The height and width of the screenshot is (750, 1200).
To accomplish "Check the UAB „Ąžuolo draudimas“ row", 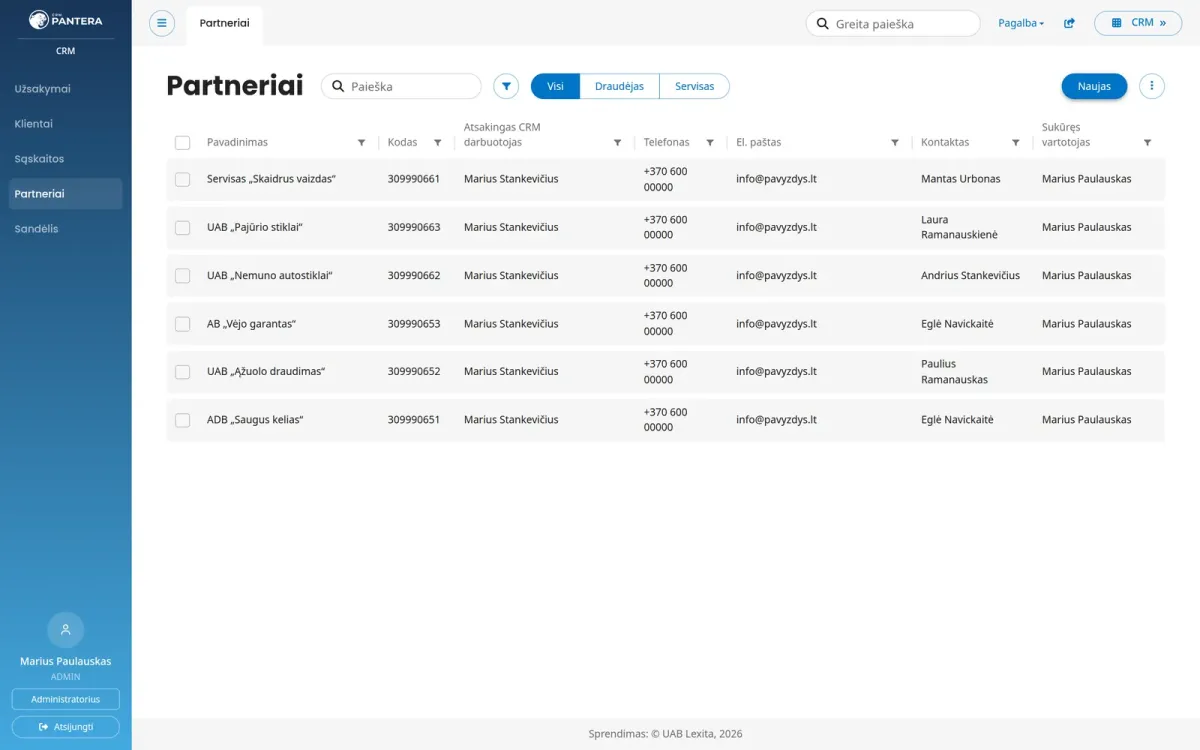I will pos(182,372).
